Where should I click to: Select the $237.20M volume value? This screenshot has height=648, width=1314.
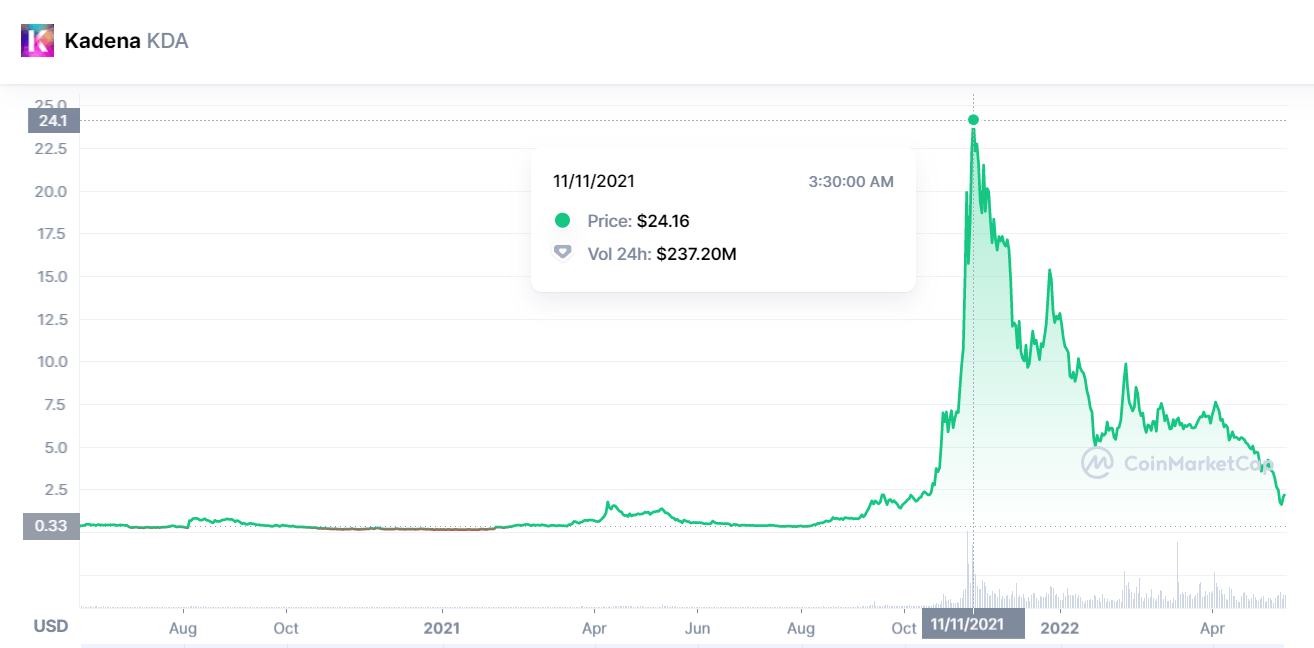coord(696,254)
